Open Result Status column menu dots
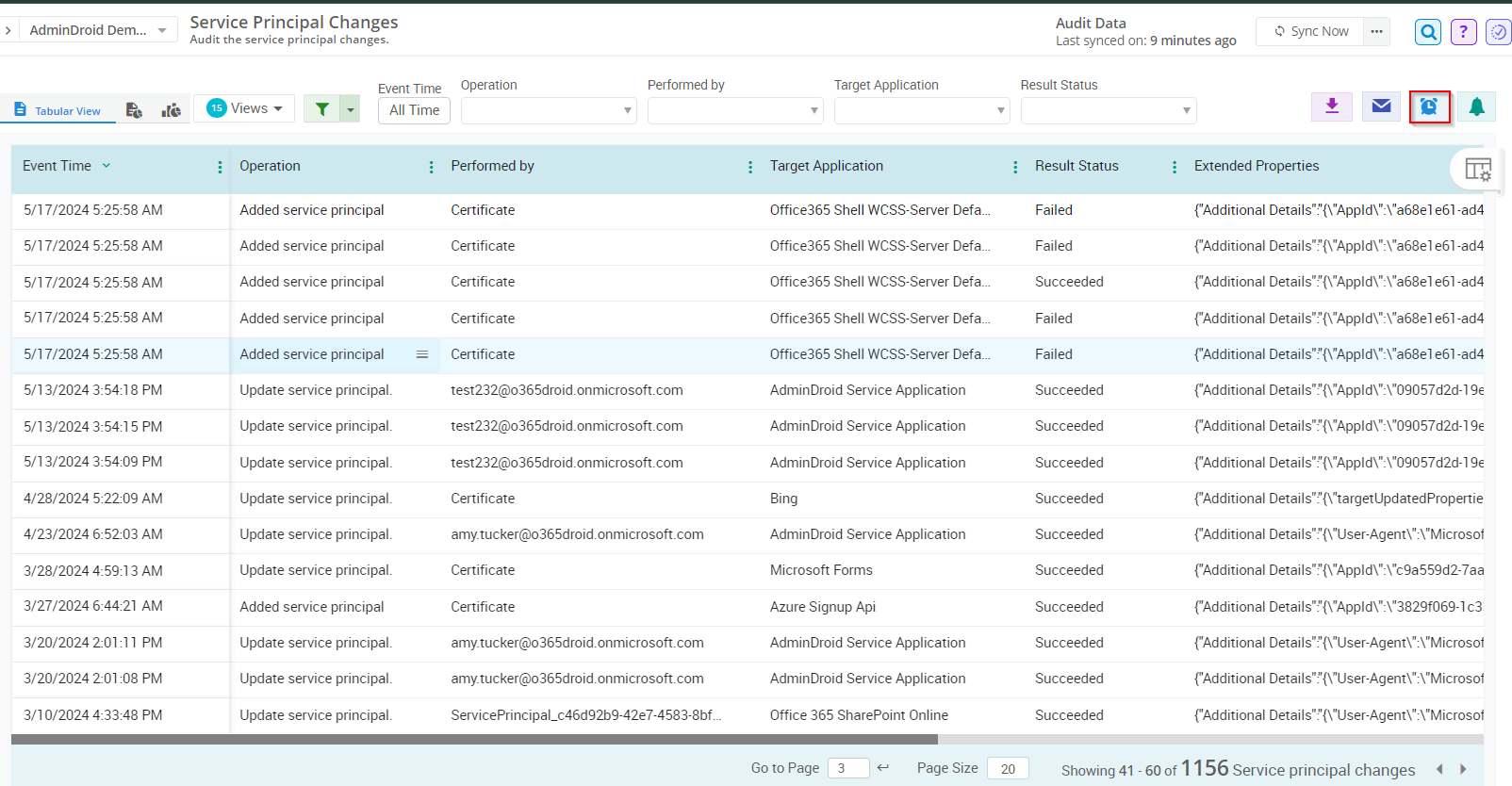 tap(1174, 167)
